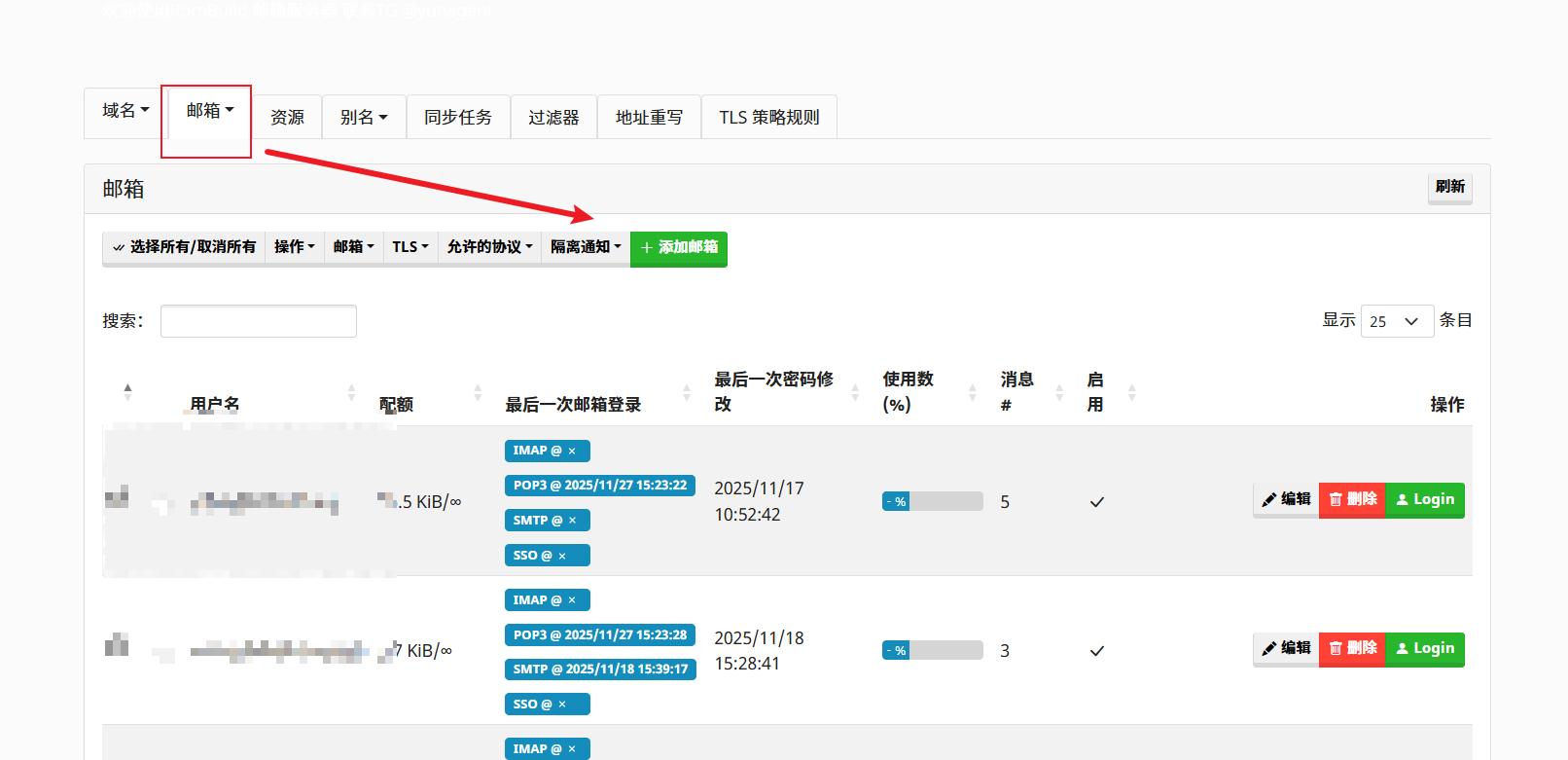Click enabled checkmark in first row

tap(1097, 502)
